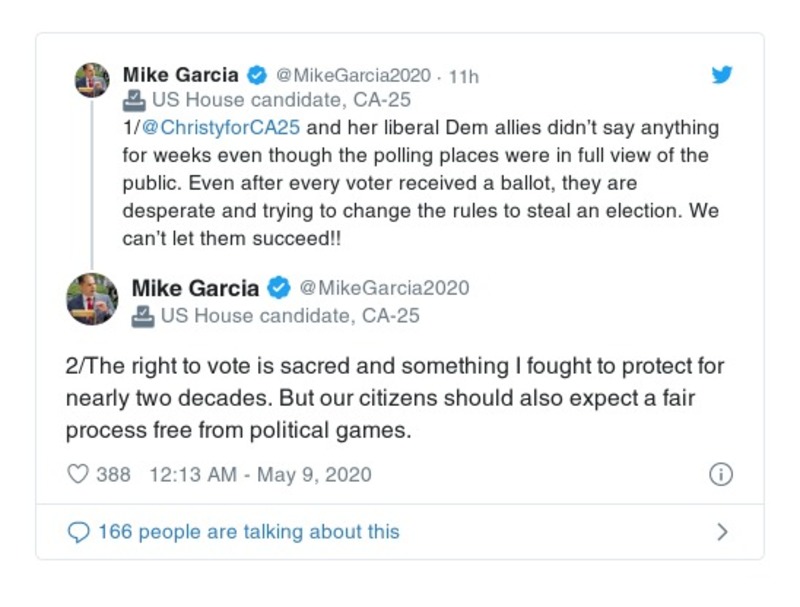The height and width of the screenshot is (607, 800).
Task: Like the tweet with the heart icon
Action: coord(78,474)
